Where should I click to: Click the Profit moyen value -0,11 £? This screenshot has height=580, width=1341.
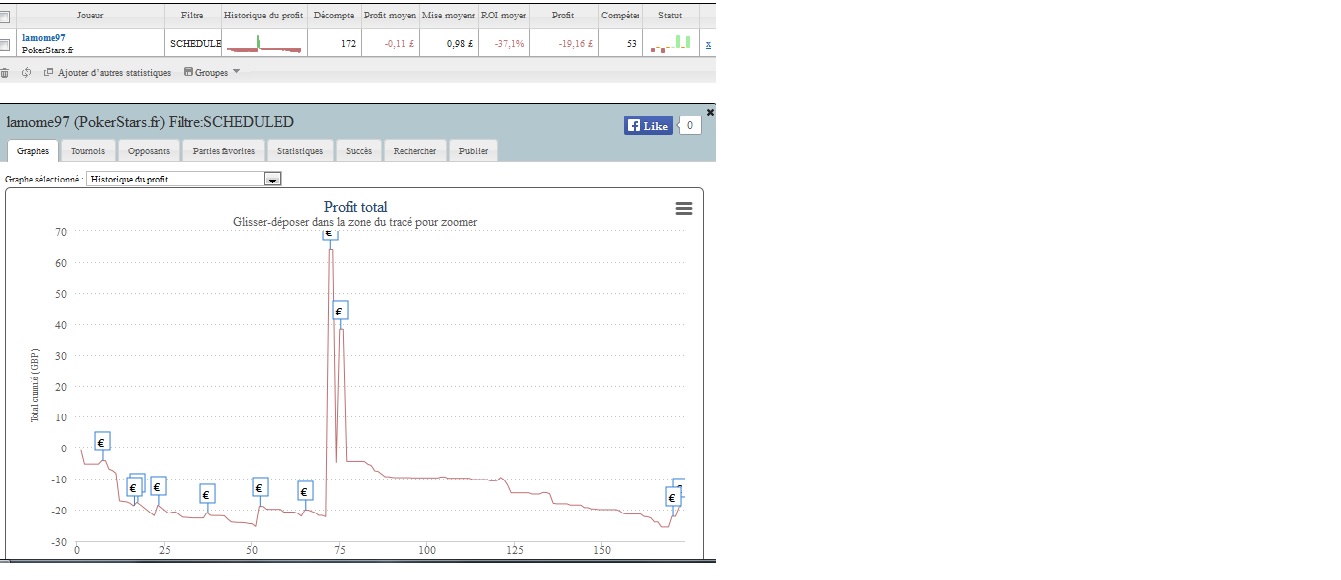pyautogui.click(x=399, y=44)
